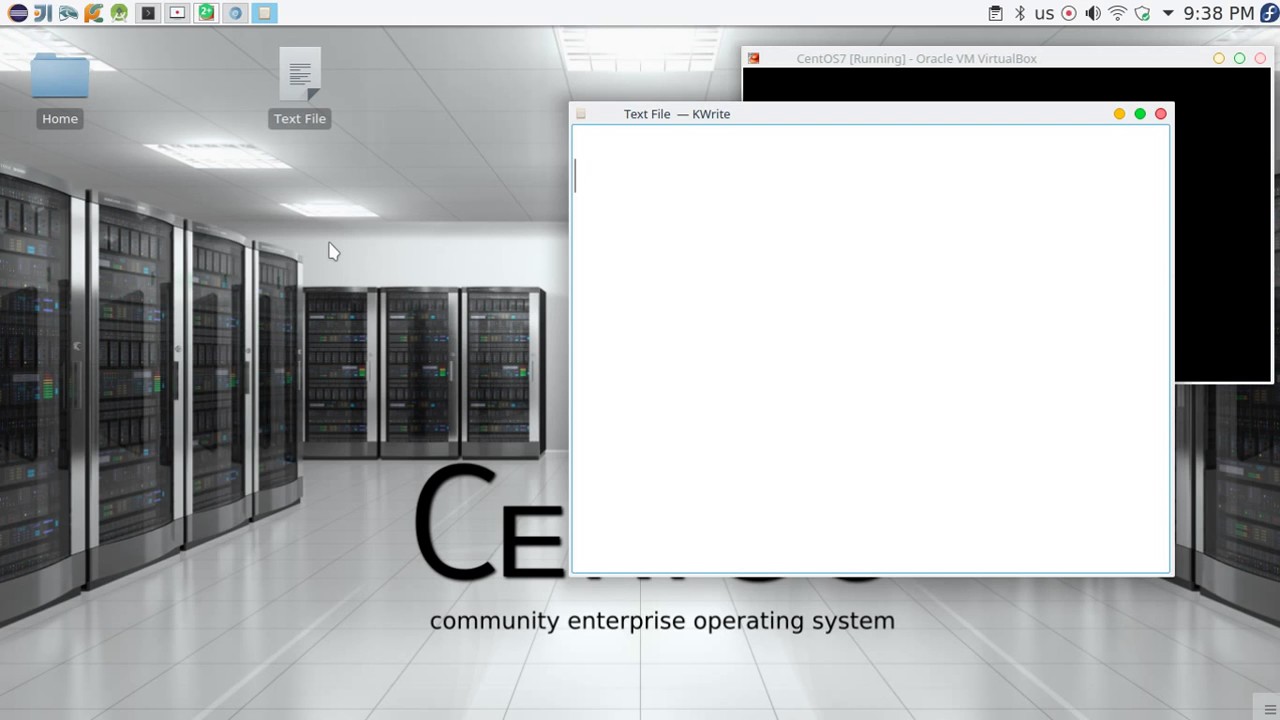Open the Wi-Fi network tray icon
1280x720 pixels.
(1118, 13)
